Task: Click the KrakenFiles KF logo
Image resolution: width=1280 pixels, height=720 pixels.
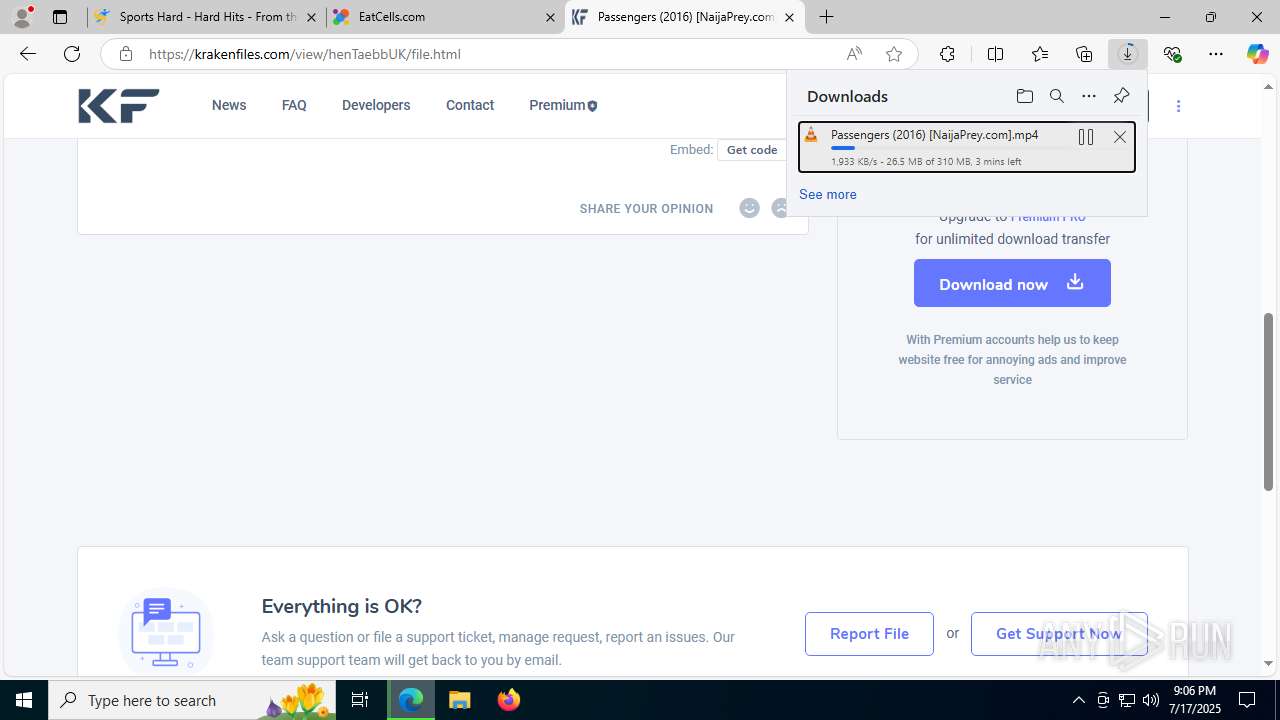Action: 119,106
